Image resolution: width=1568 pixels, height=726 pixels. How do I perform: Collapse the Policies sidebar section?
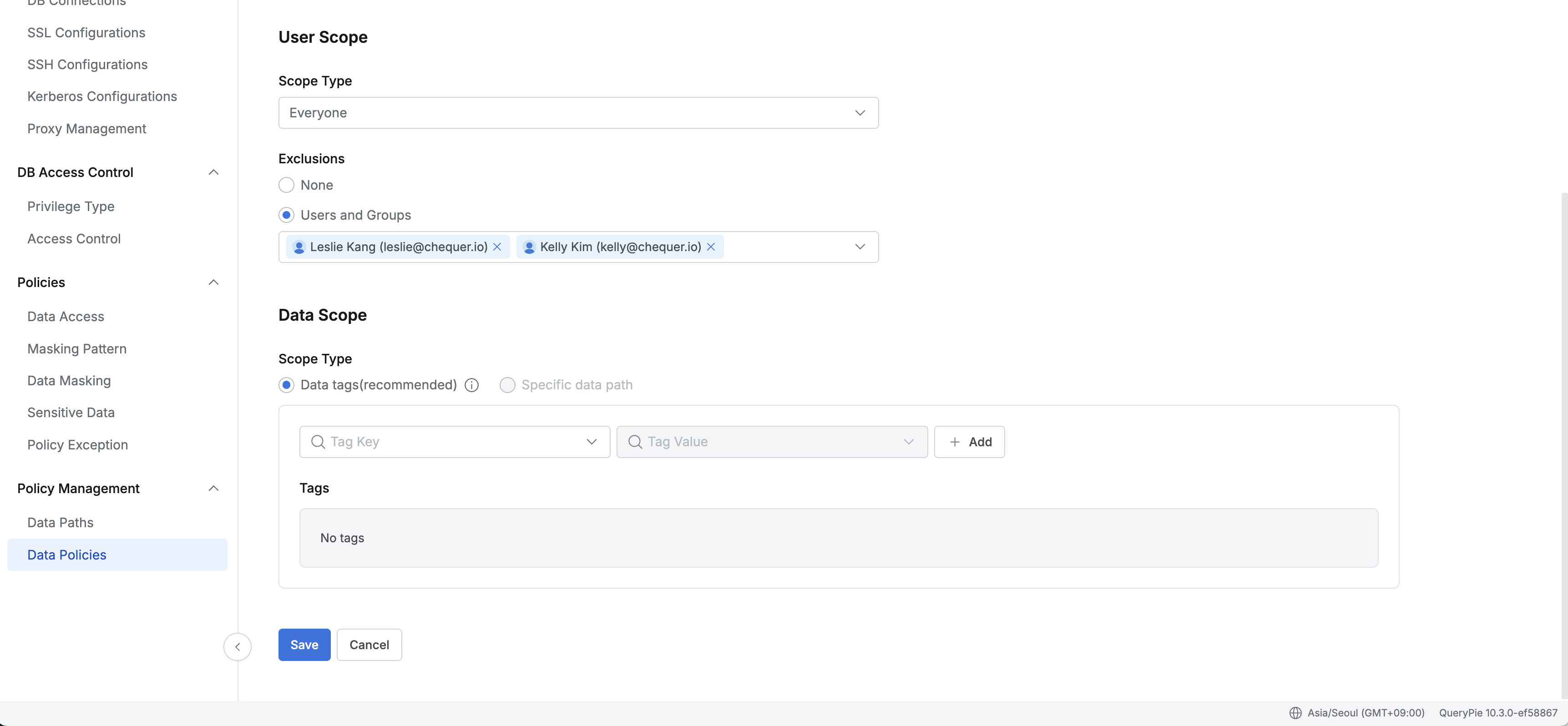pyautogui.click(x=213, y=282)
